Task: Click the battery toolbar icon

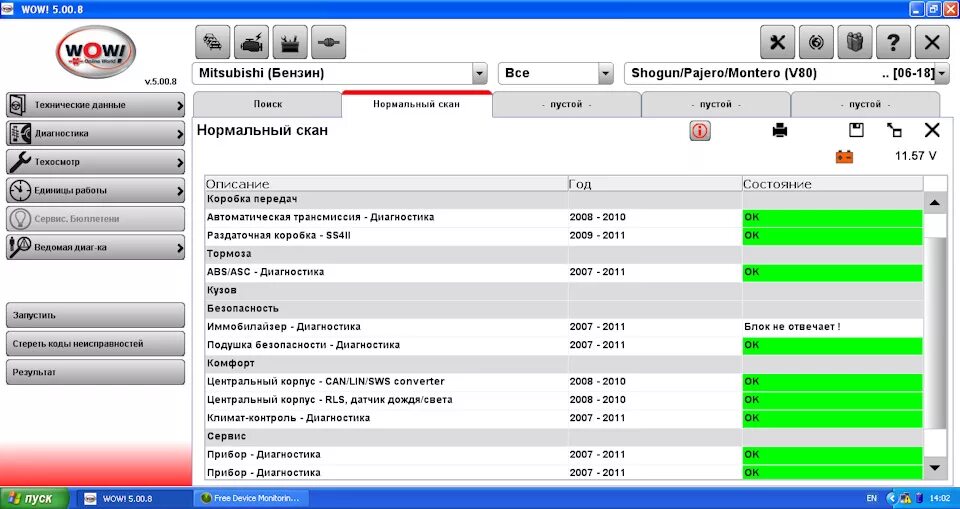Action: tap(290, 43)
